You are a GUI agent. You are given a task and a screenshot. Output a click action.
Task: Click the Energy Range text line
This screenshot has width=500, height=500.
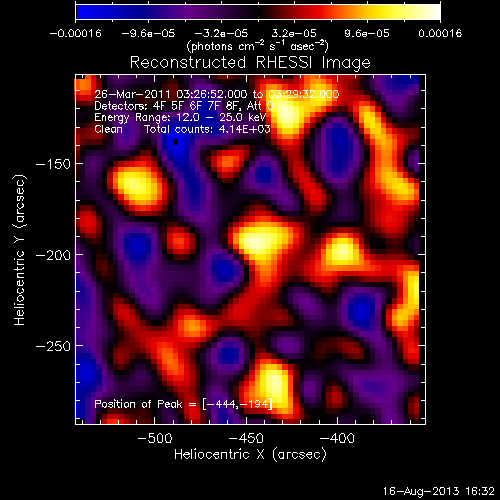[x=180, y=117]
